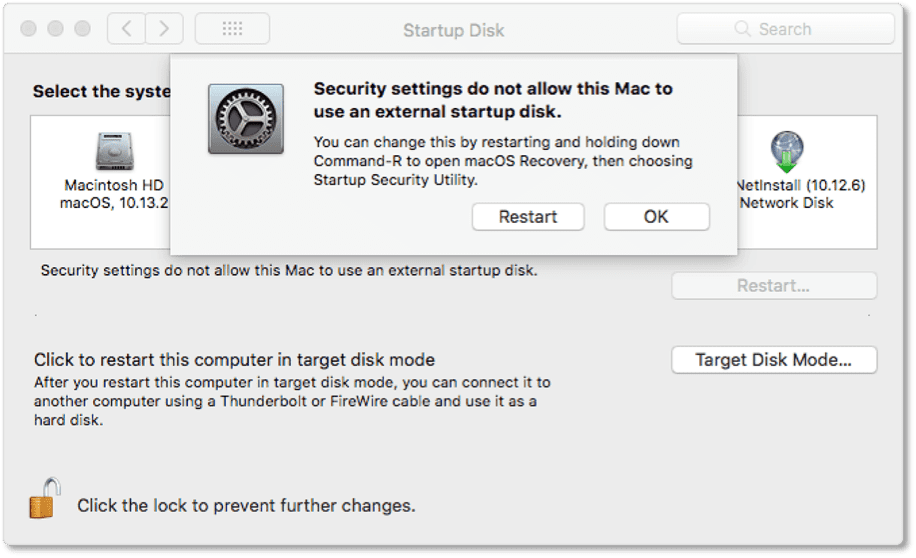
Task: Click inside the Search field
Action: pos(786,29)
